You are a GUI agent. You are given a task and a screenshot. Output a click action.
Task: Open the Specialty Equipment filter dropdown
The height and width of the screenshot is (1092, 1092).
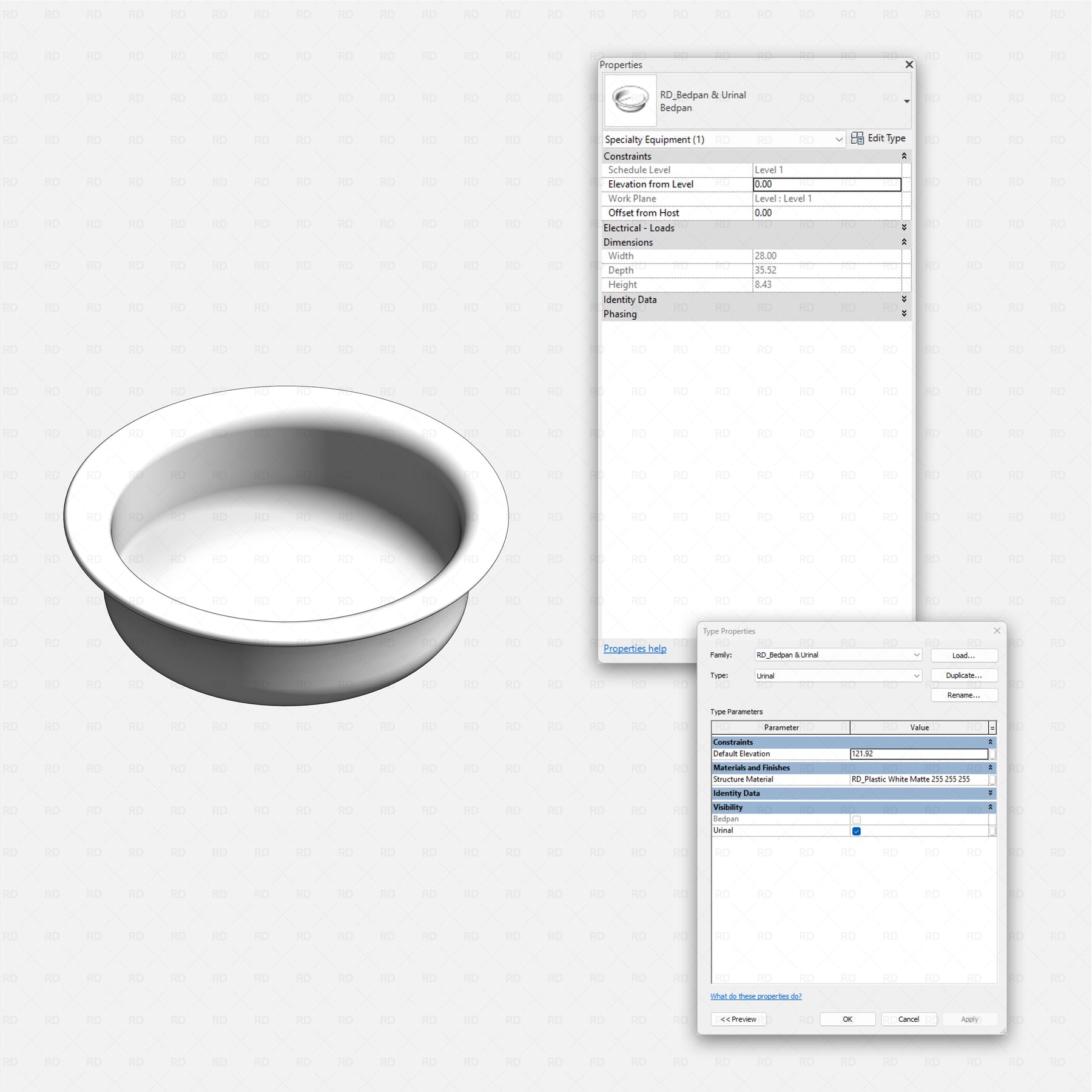(838, 140)
